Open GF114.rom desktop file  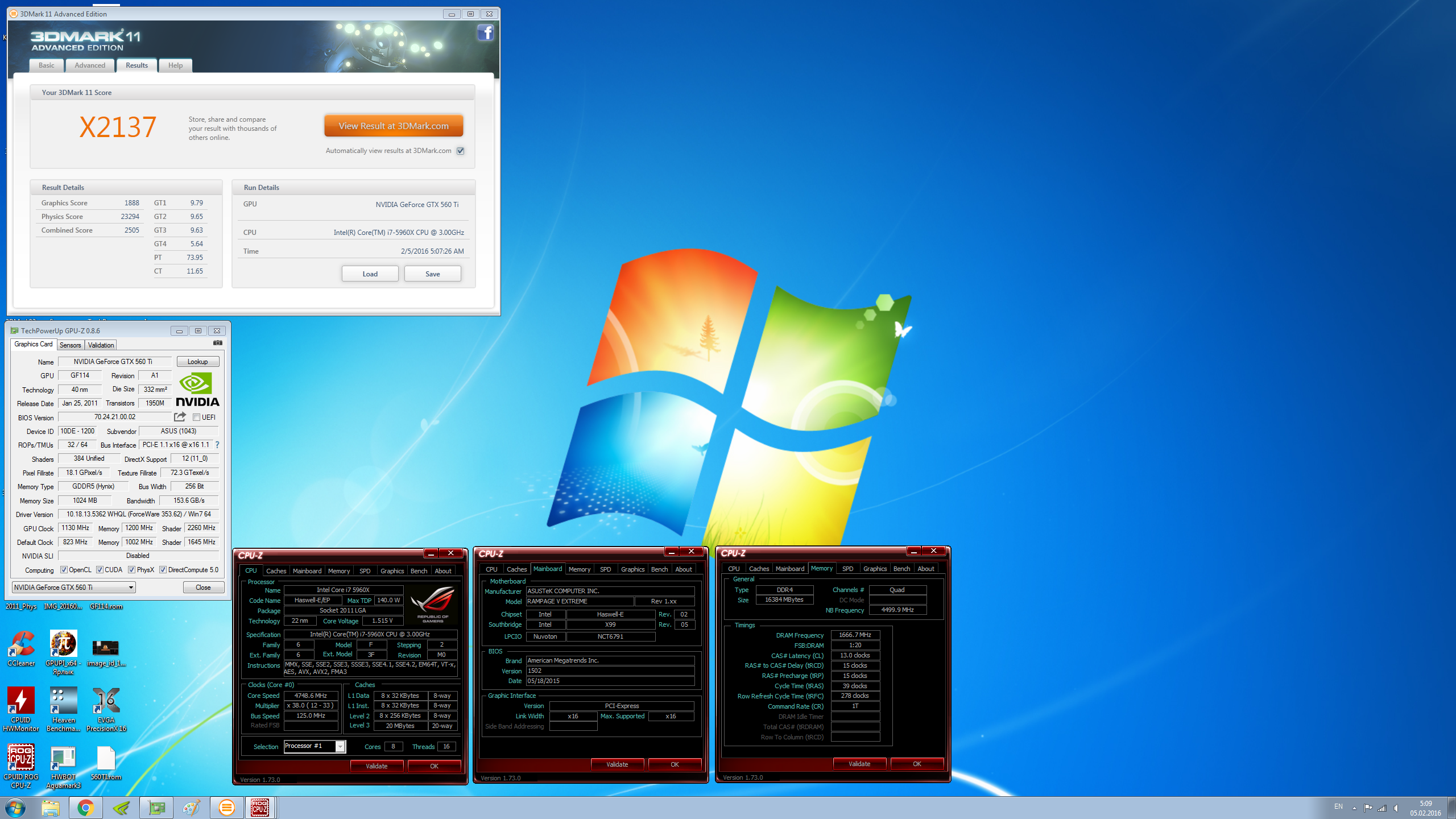pos(106,606)
